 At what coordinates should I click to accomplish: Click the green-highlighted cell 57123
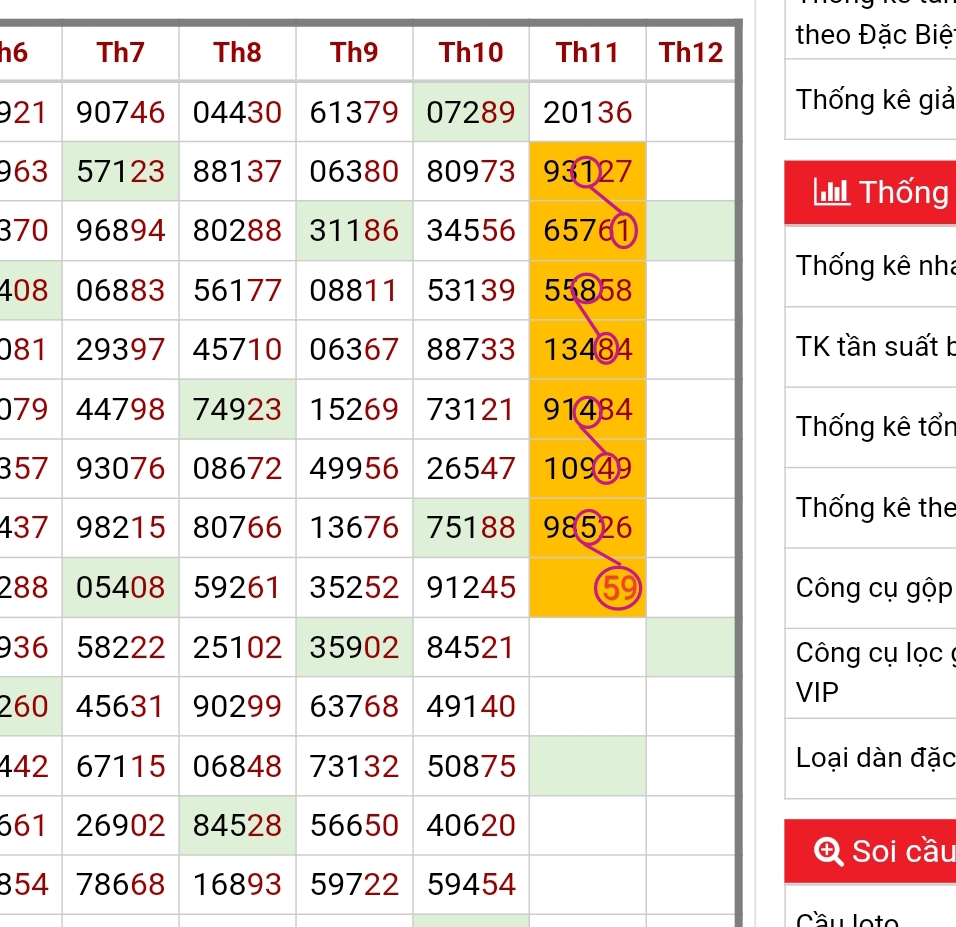121,172
